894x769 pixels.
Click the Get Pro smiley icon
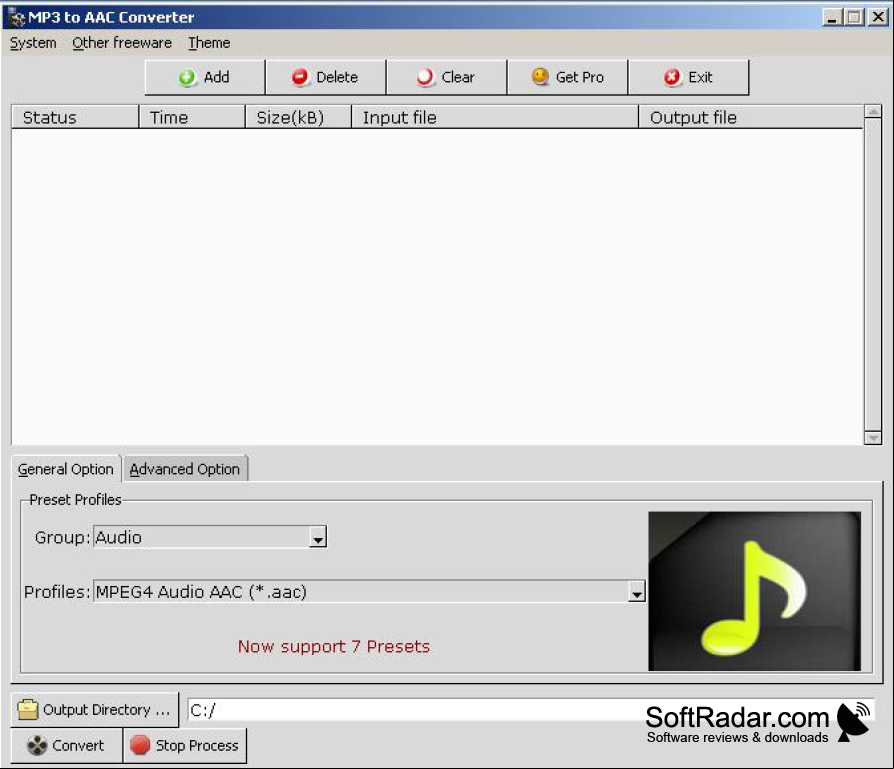[540, 76]
